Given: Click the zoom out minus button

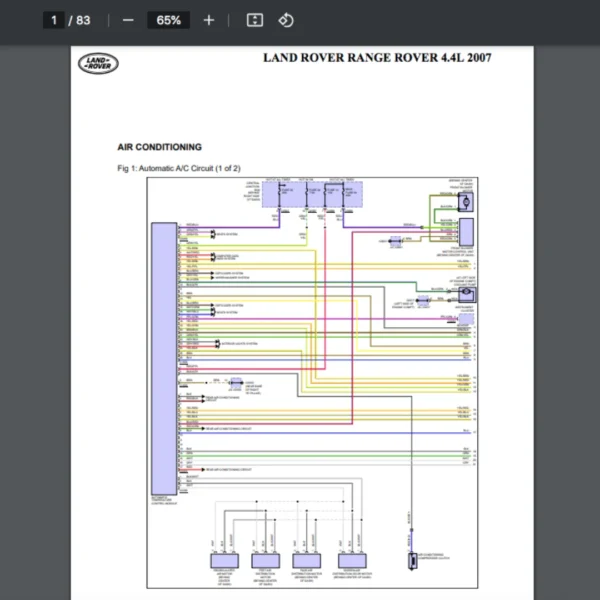Looking at the screenshot, I should pos(127,20).
